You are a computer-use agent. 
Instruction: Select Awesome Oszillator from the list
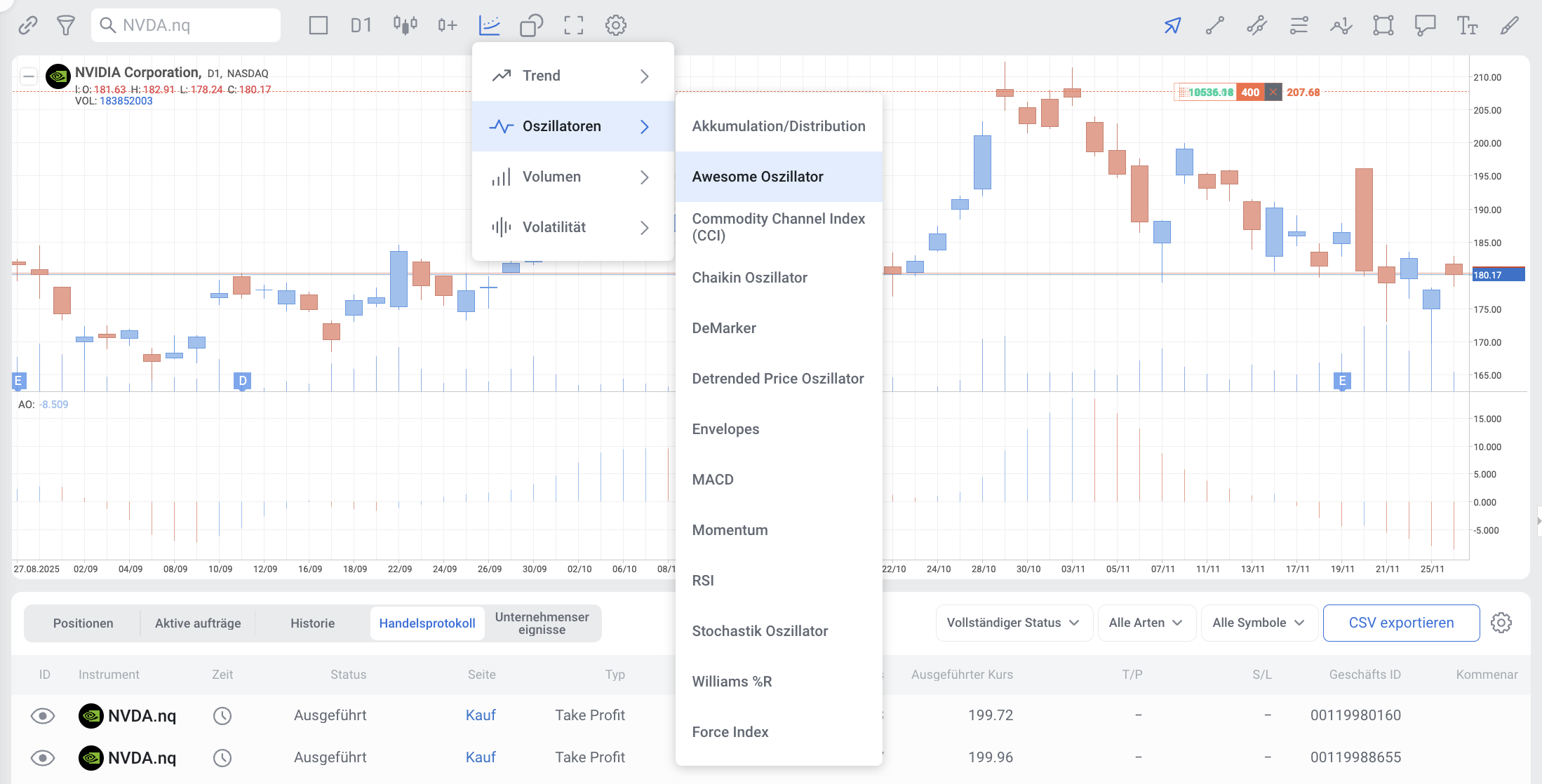[758, 177]
